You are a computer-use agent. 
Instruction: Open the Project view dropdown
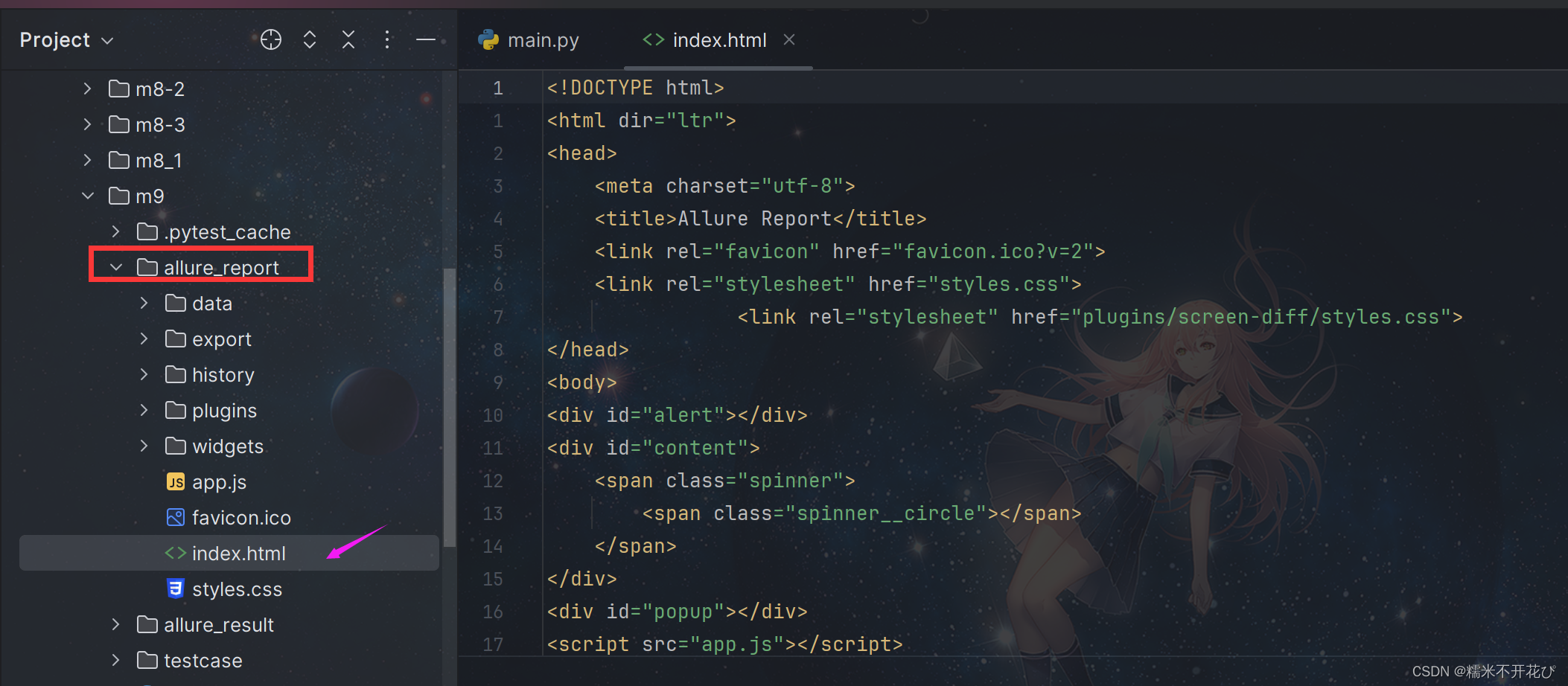tap(66, 40)
